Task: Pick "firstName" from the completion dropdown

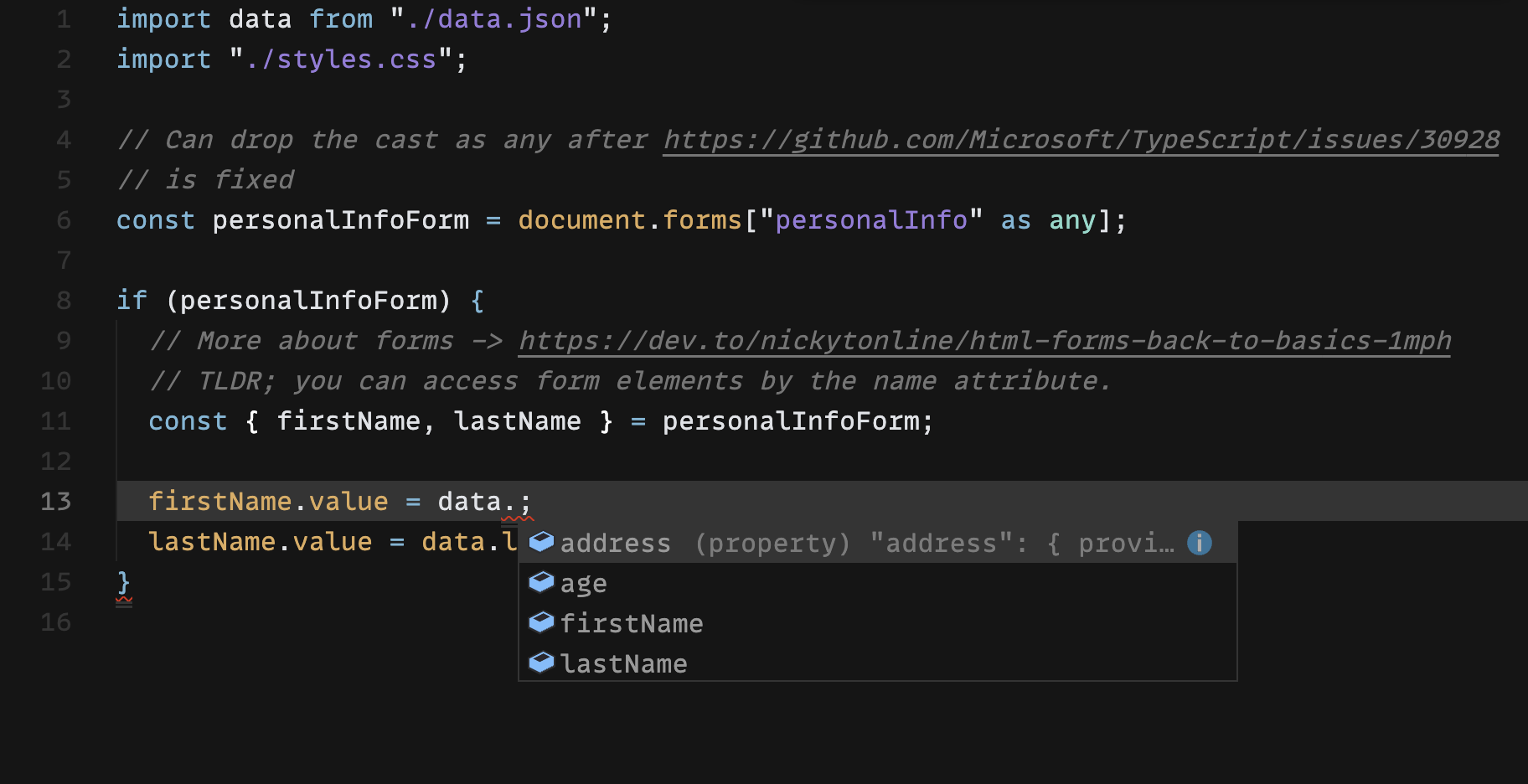Action: [x=632, y=622]
